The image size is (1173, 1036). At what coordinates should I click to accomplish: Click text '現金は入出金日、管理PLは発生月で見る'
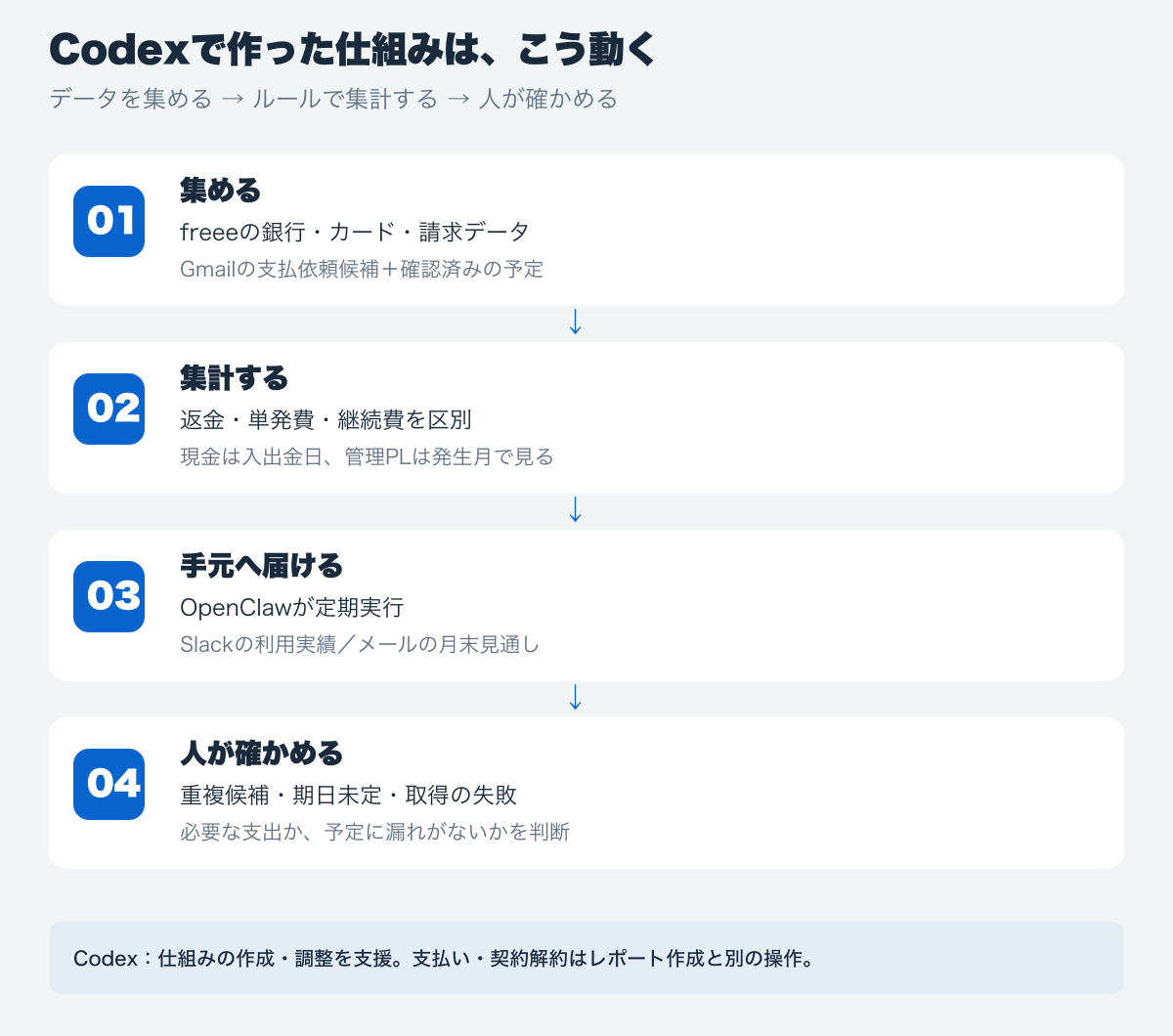[x=367, y=456]
